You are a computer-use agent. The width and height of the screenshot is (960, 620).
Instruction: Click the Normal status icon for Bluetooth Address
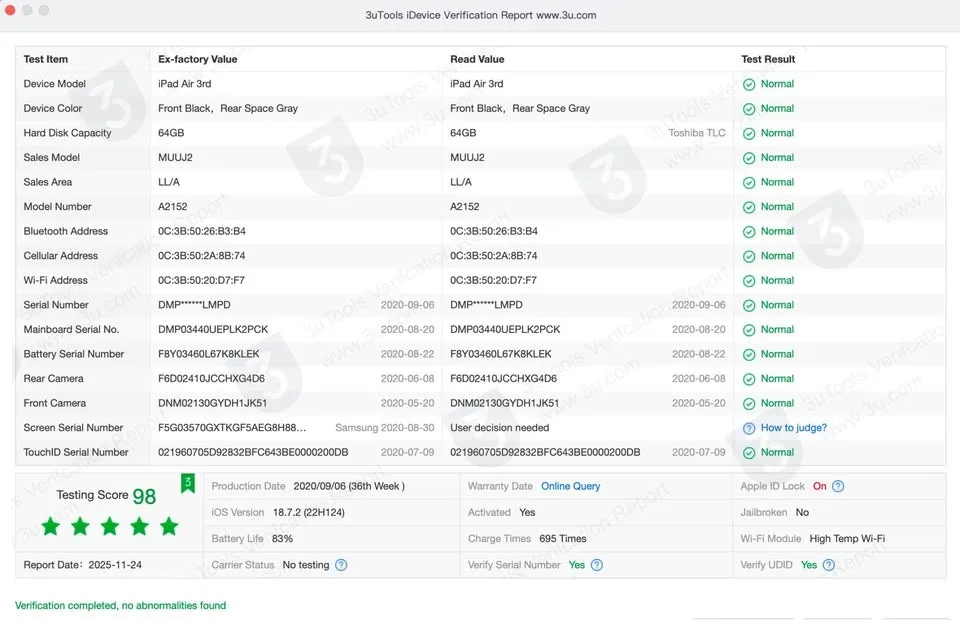pyautogui.click(x=750, y=231)
